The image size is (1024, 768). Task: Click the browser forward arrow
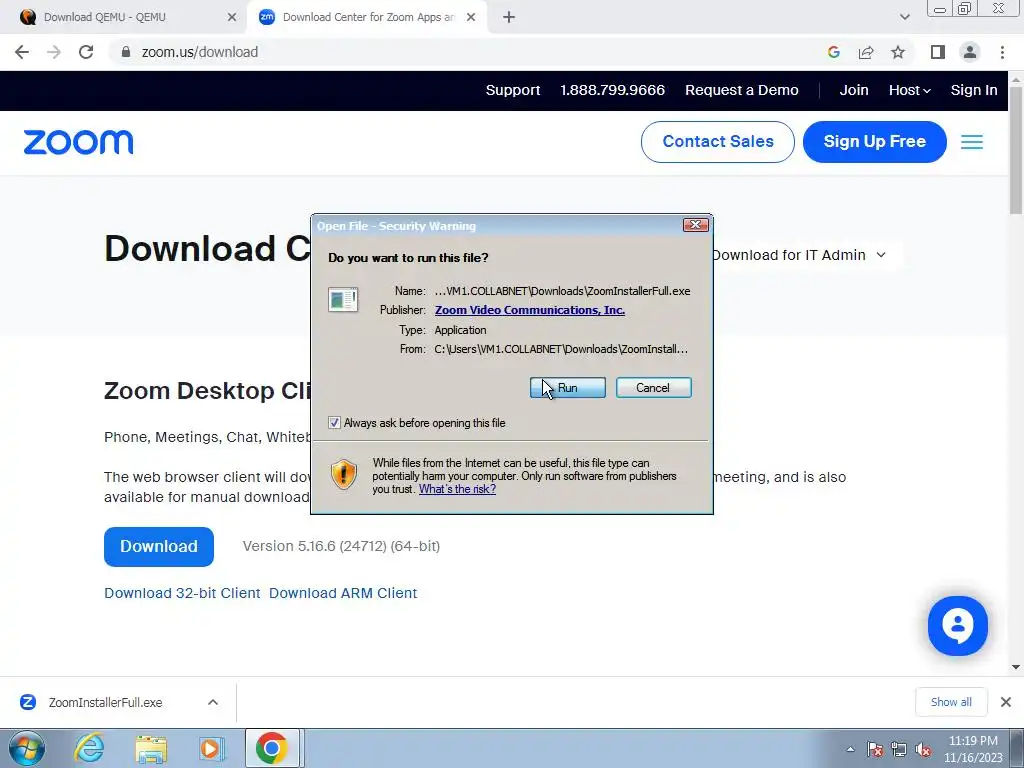coord(54,52)
